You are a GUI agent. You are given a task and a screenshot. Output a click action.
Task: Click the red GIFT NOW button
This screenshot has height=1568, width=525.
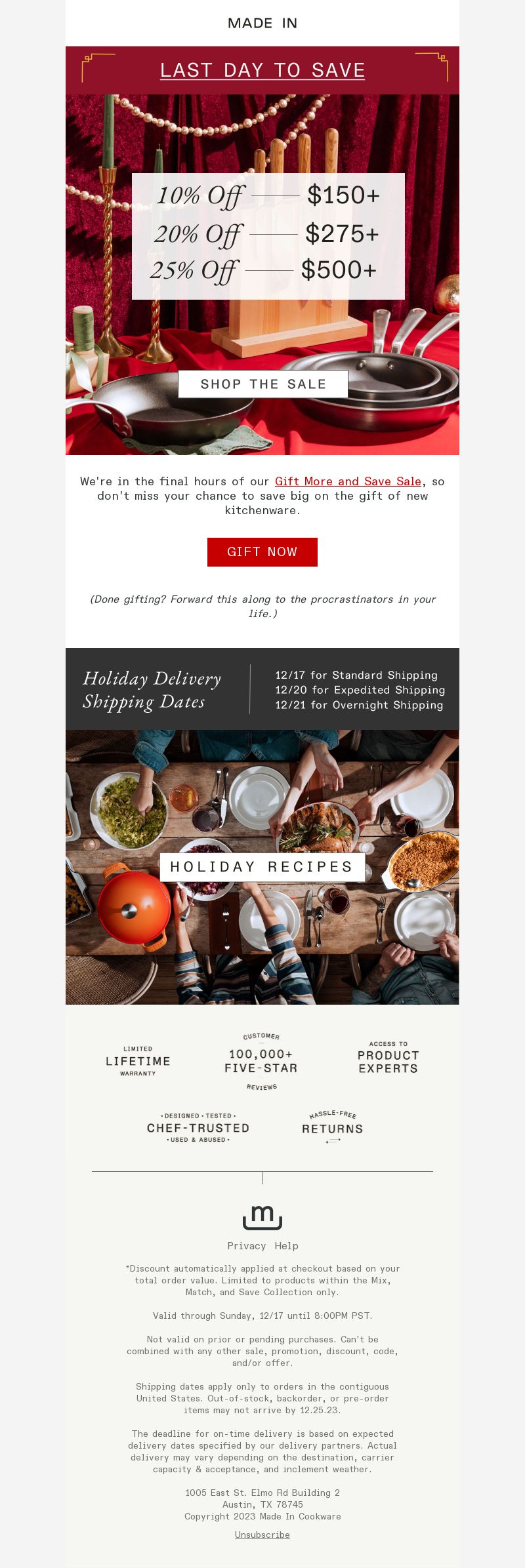(262, 552)
